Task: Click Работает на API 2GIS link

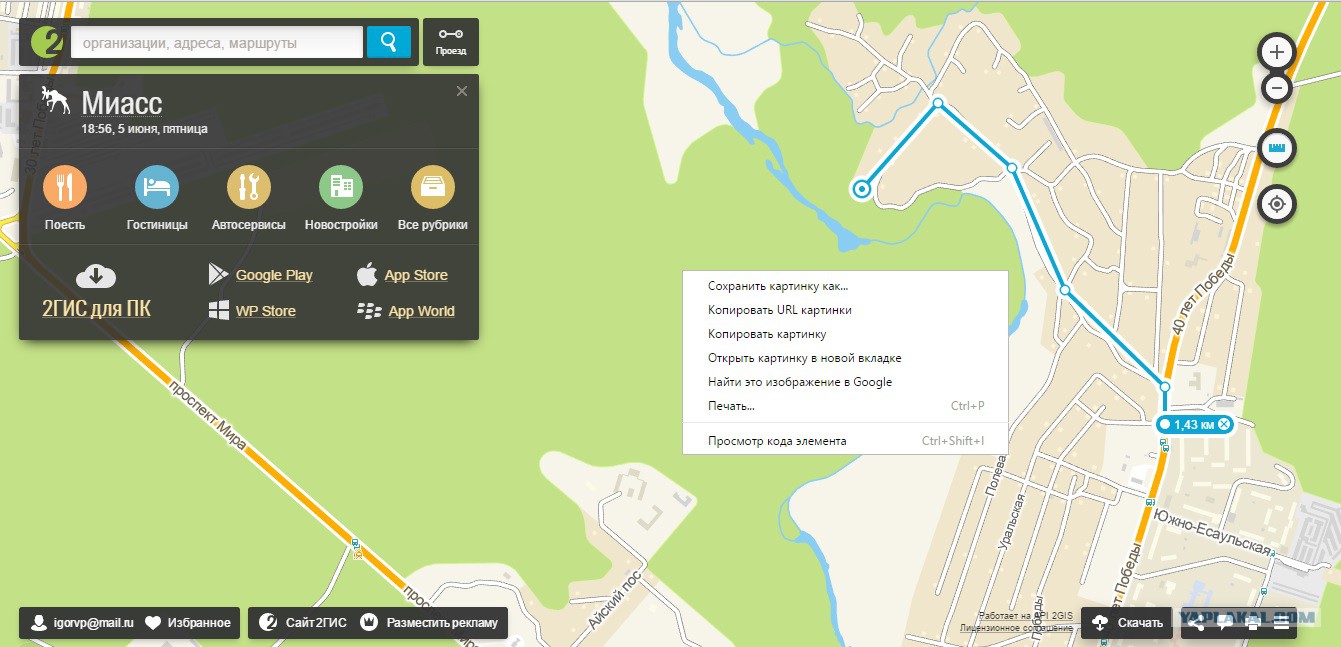Action: pos(1026,615)
